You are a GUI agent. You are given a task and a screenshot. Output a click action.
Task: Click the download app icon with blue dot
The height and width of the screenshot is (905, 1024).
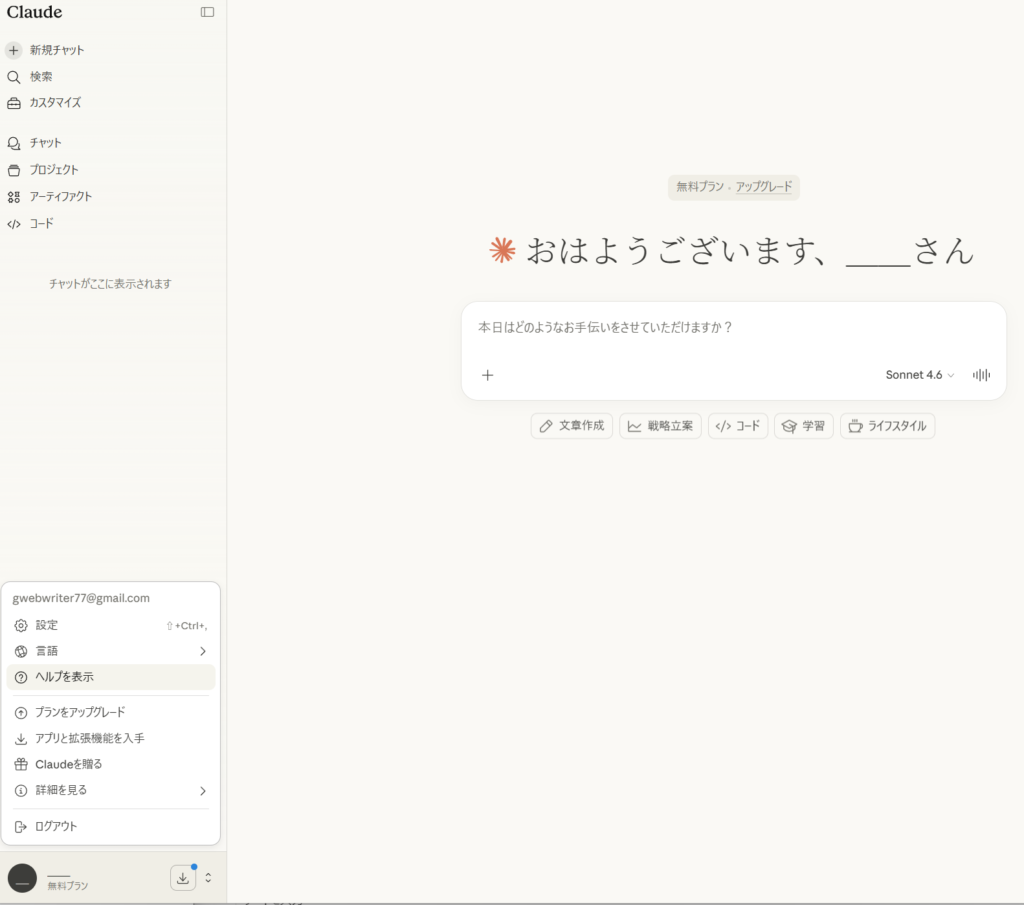point(183,878)
